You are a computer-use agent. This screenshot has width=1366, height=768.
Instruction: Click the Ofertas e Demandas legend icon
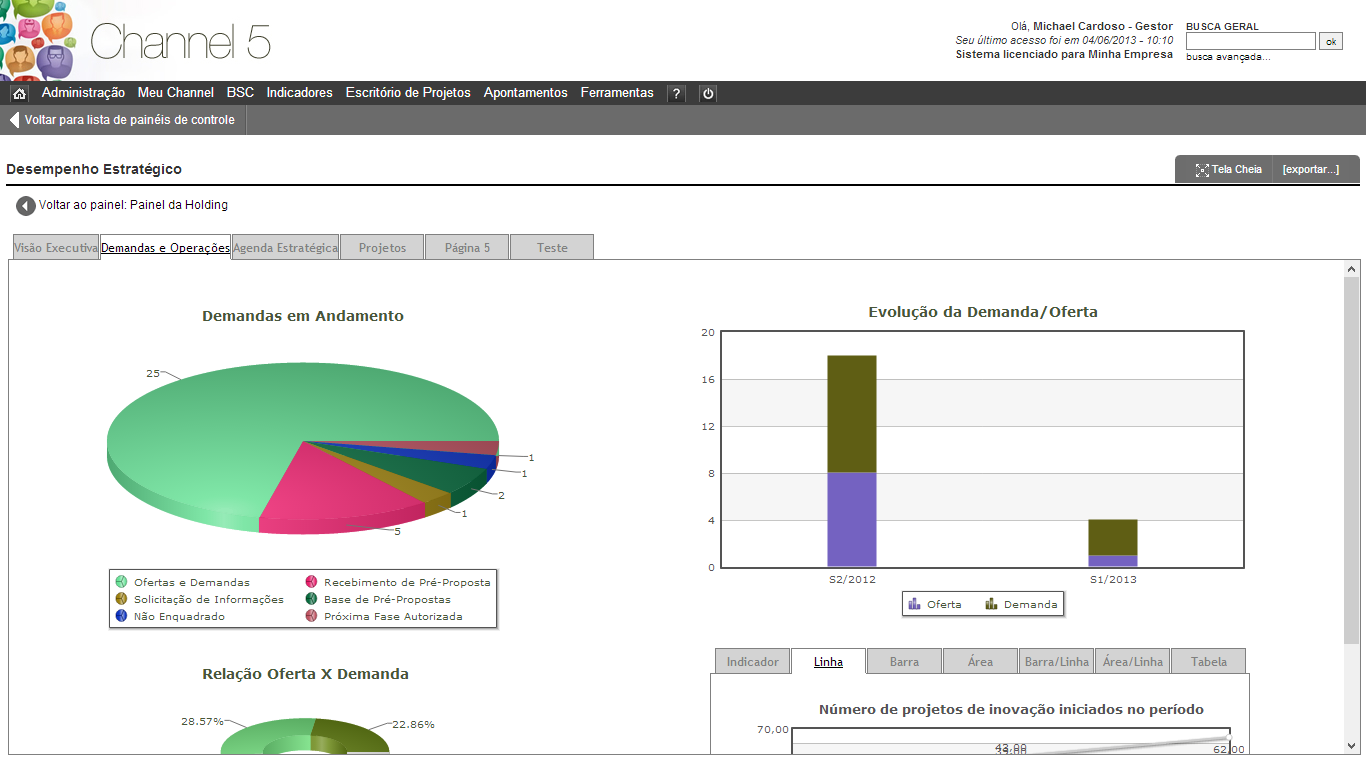coord(121,582)
